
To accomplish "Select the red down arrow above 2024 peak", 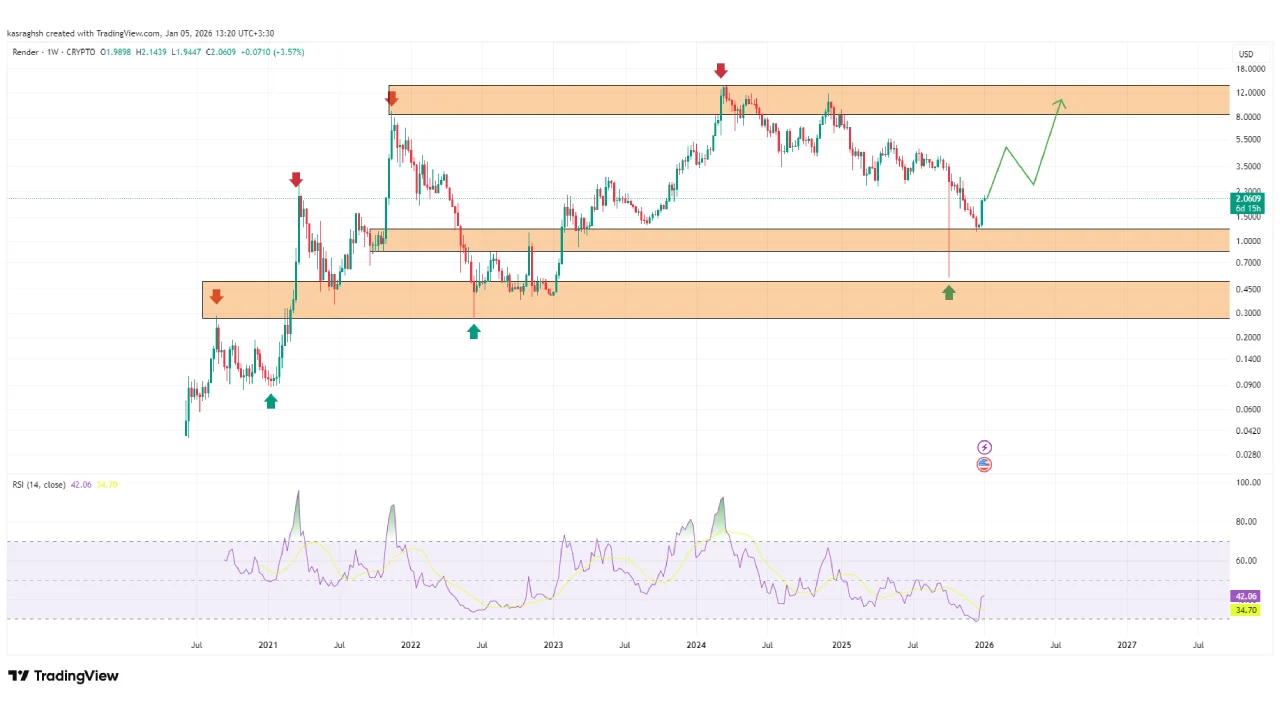I will 721,70.
